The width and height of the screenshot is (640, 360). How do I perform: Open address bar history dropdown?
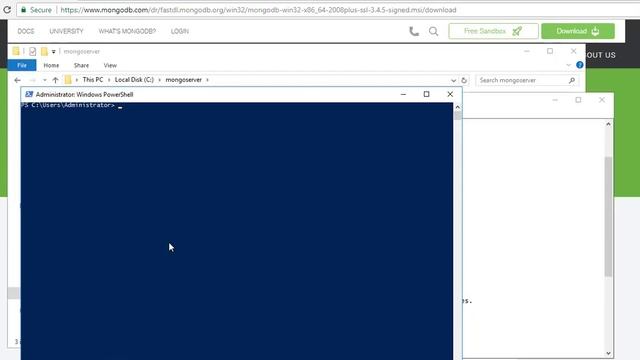[453, 80]
